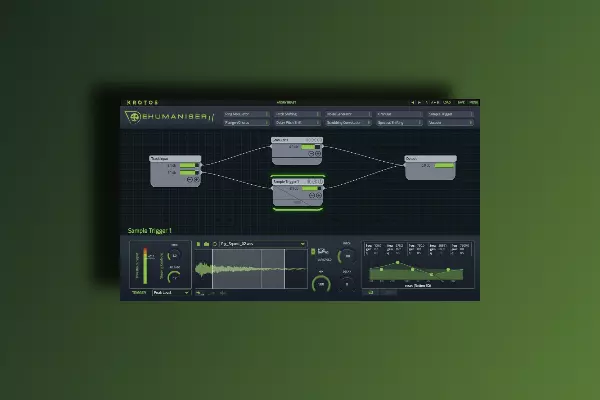Click the KROTOS brand logo

[142, 103]
